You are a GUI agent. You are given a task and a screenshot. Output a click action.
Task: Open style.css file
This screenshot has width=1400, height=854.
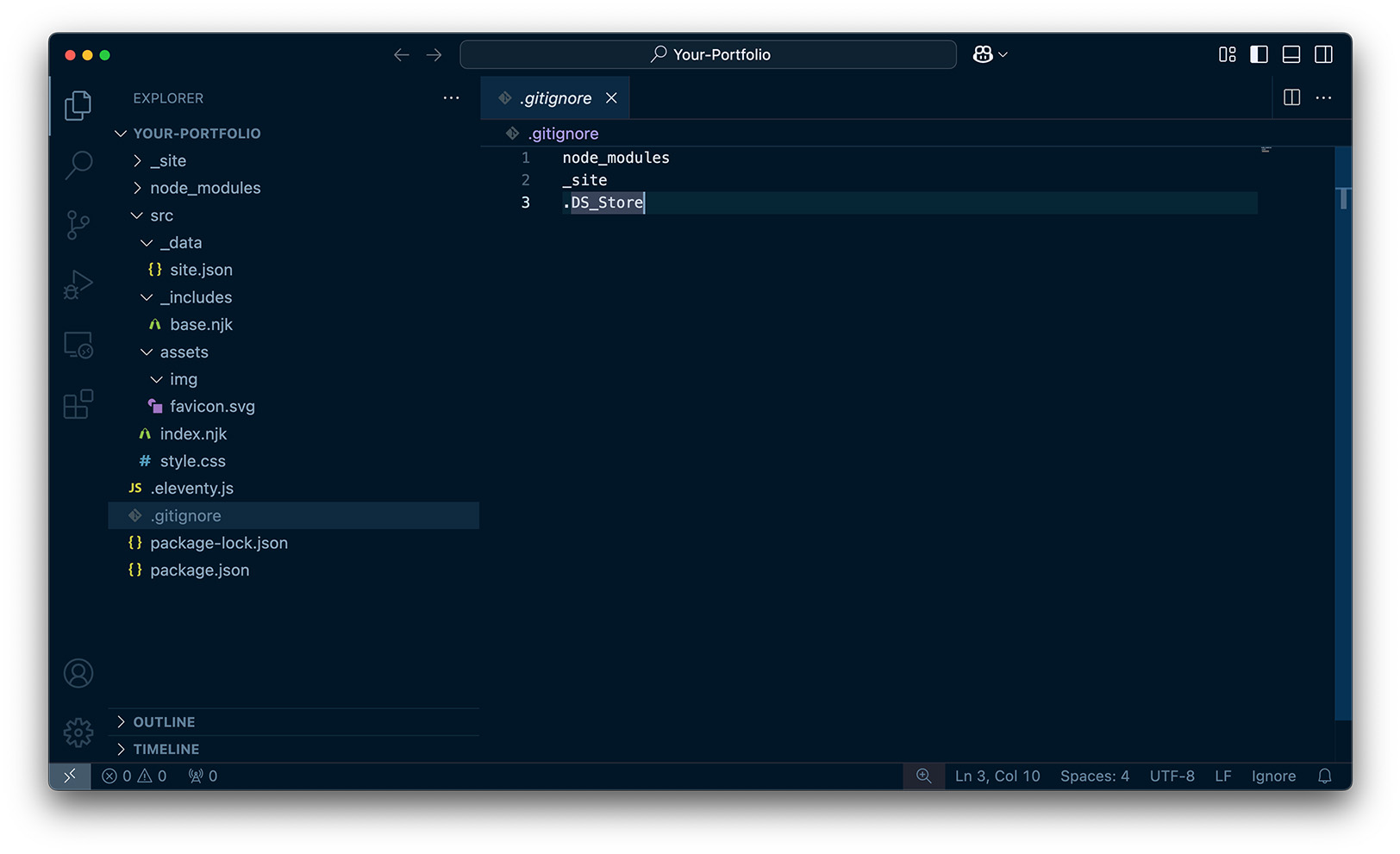293,461
